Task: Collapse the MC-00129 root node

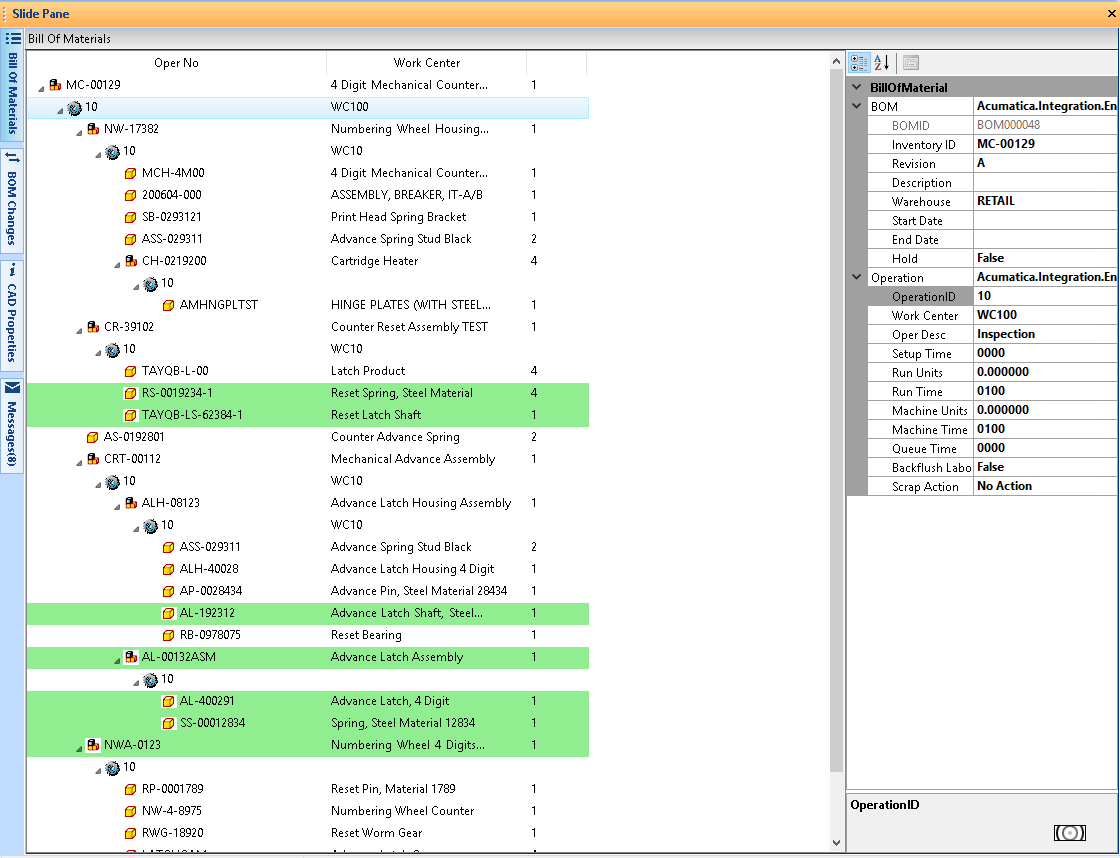Action: [x=41, y=88]
